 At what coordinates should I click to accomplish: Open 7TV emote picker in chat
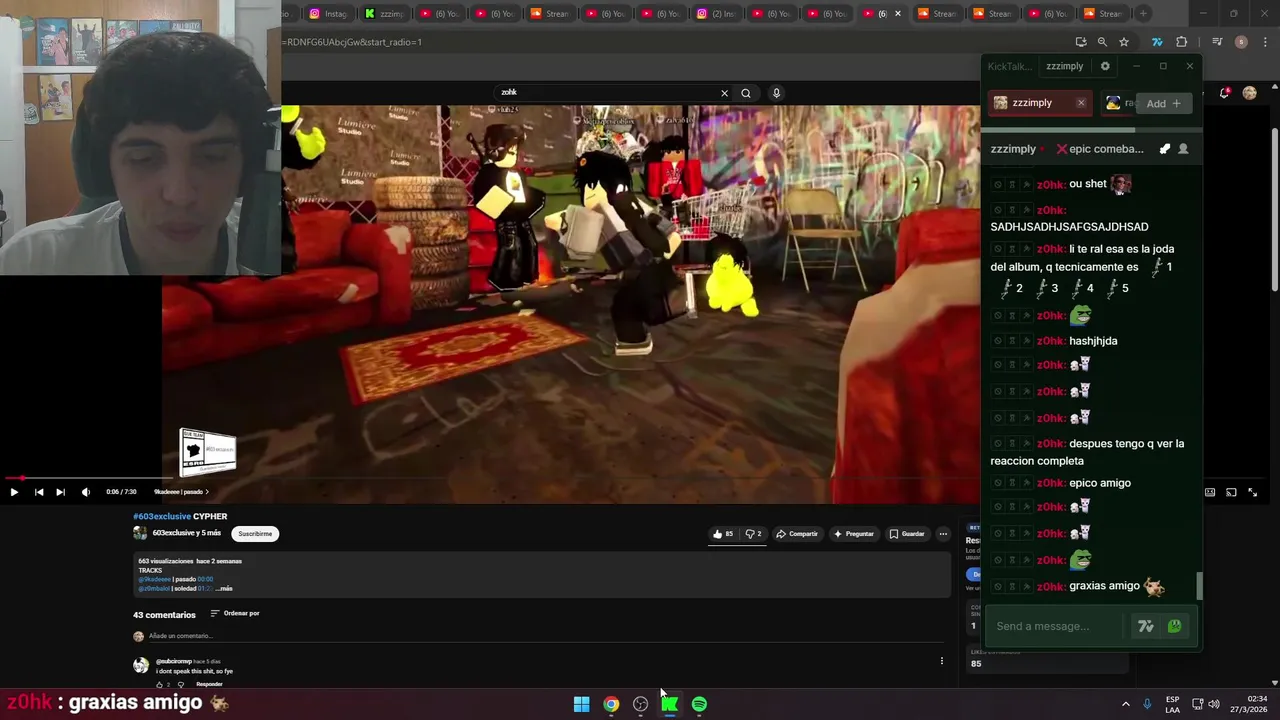1146,626
